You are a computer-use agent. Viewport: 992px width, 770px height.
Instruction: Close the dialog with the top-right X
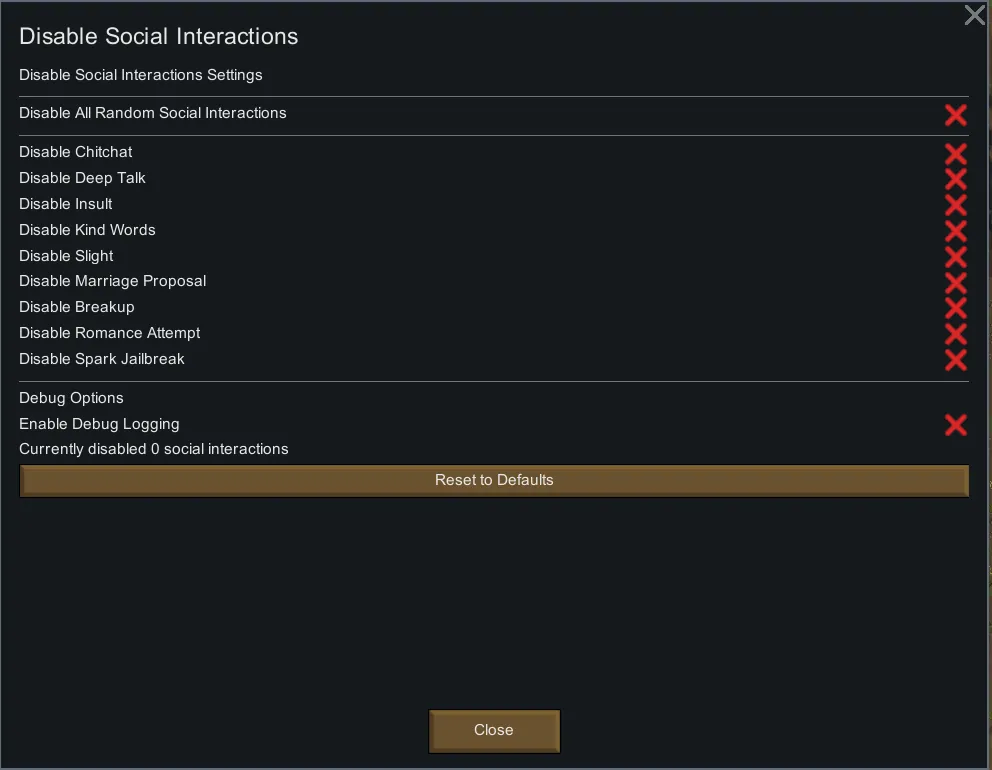974,15
